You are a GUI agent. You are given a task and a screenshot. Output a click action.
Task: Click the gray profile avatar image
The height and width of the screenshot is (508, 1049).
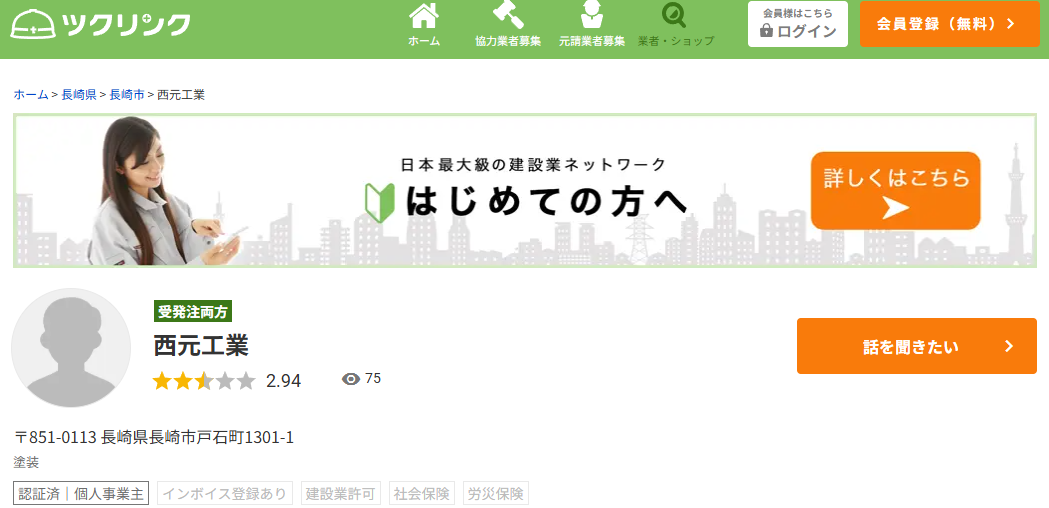point(71,348)
